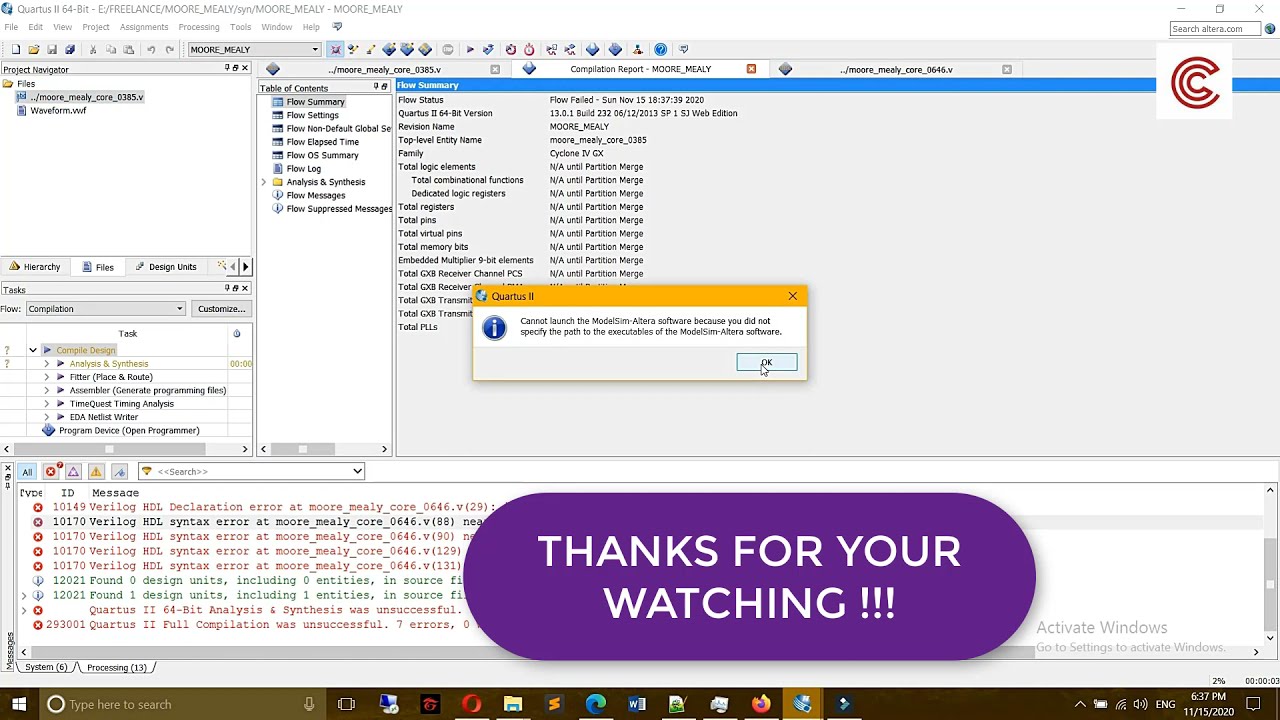
Task: Click the New file toolbar icon
Action: pyautogui.click(x=16, y=49)
